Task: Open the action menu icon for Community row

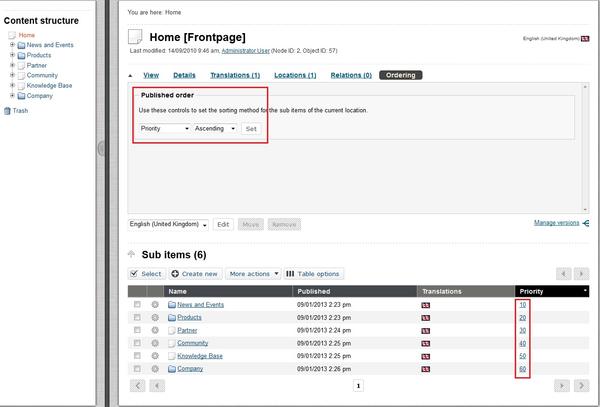Action: click(155, 343)
